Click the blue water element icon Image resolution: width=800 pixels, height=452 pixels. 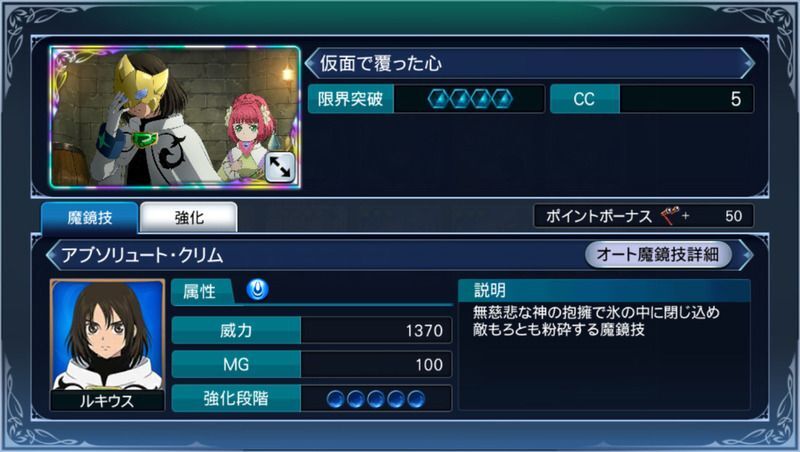(258, 289)
